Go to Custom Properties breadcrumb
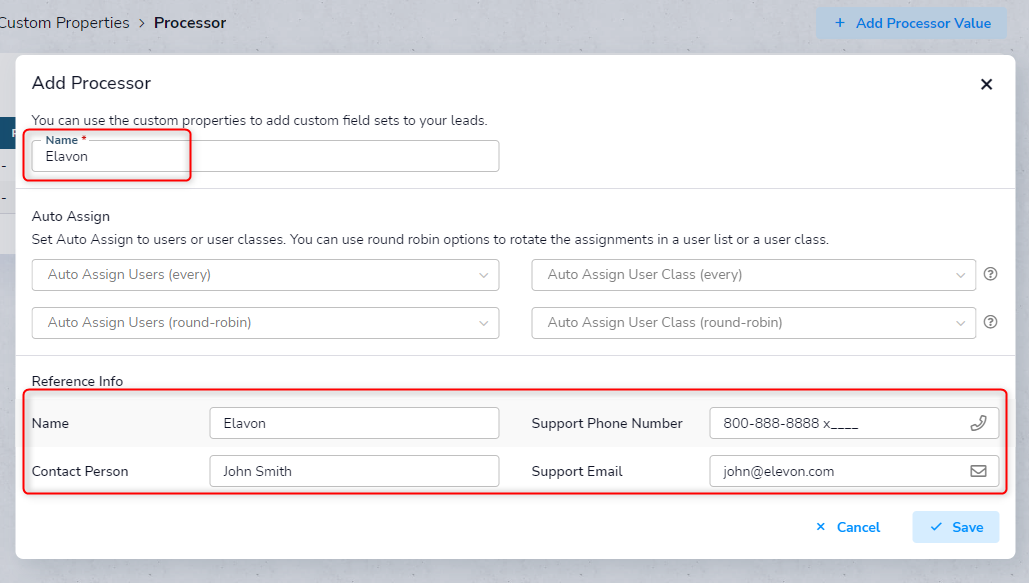 (64, 23)
